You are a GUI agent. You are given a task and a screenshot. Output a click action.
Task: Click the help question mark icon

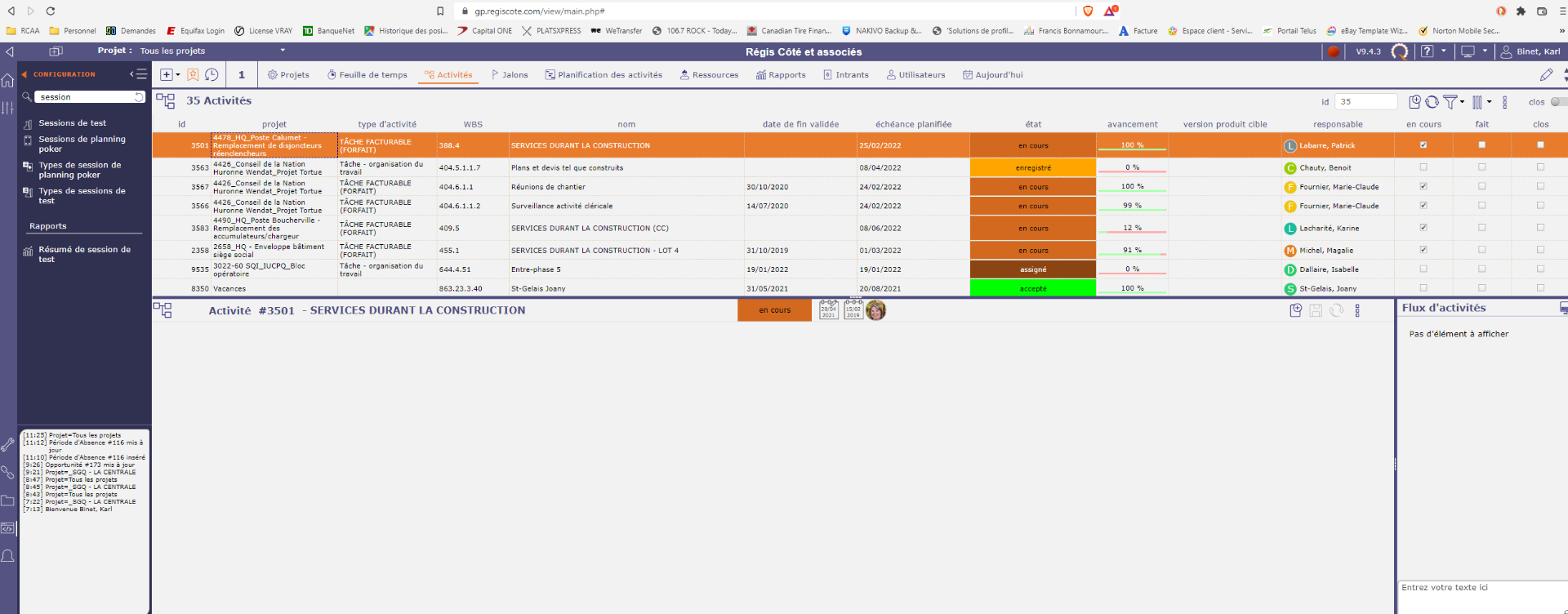(x=1427, y=51)
